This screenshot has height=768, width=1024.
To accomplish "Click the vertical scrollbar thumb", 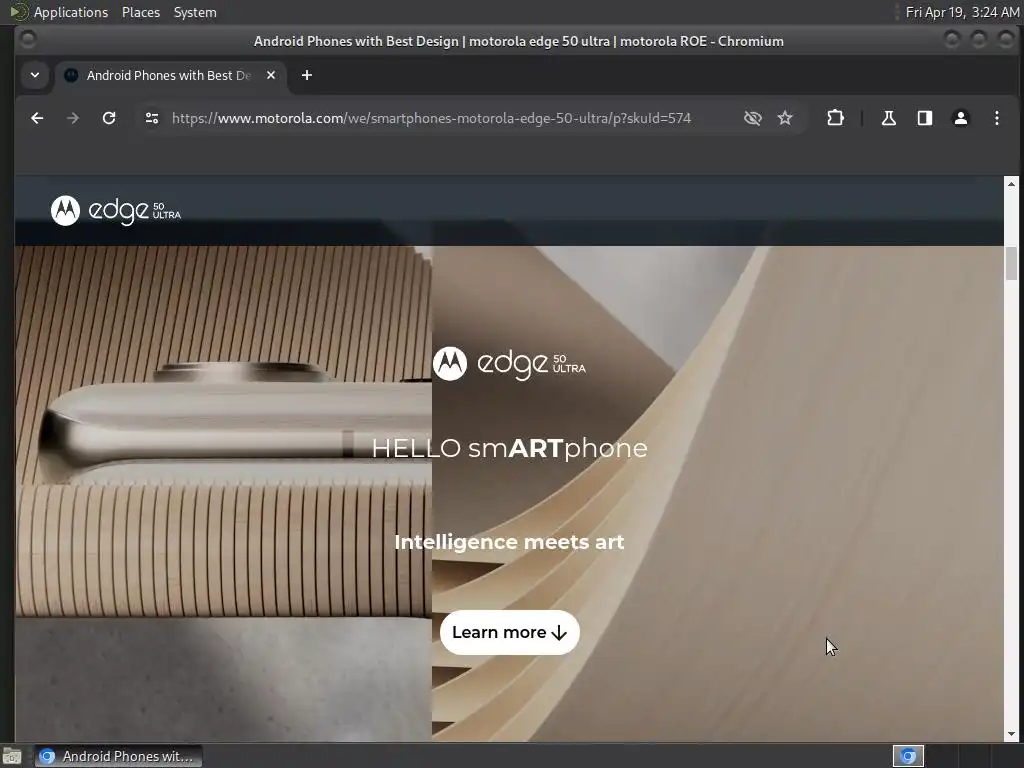I will pos(1012,264).
